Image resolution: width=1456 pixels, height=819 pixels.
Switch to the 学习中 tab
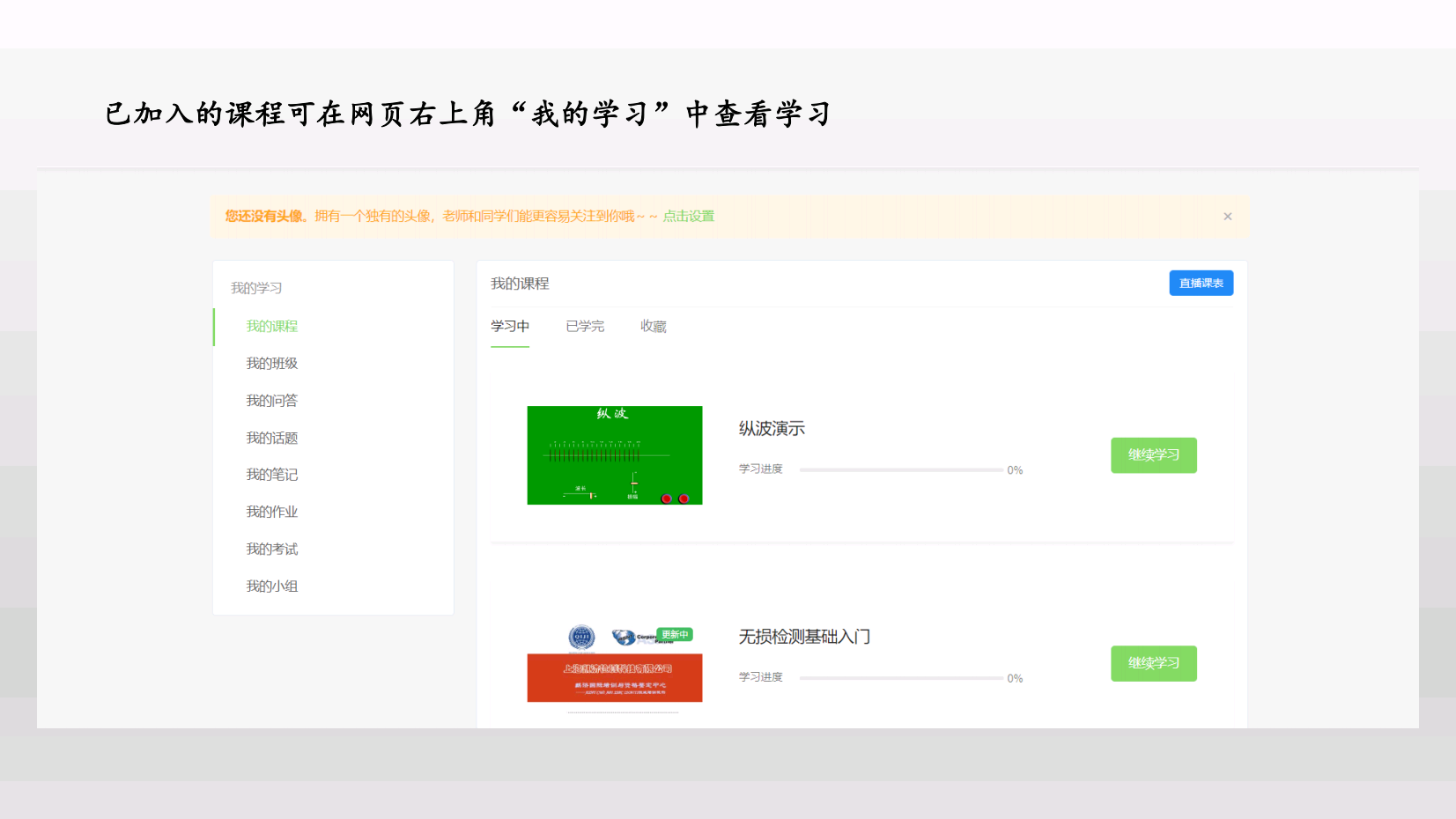pyautogui.click(x=510, y=327)
